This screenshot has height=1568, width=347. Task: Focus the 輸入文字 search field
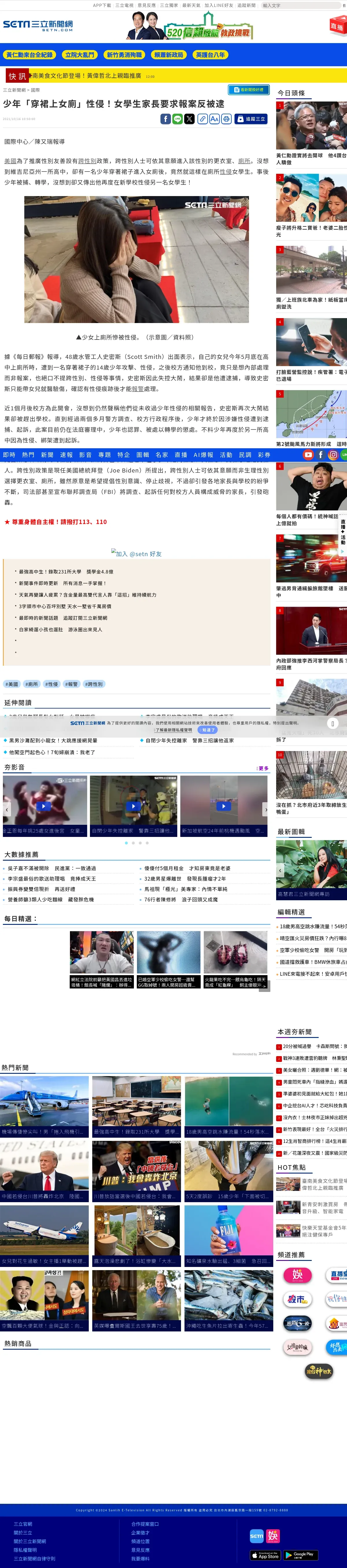301,5
